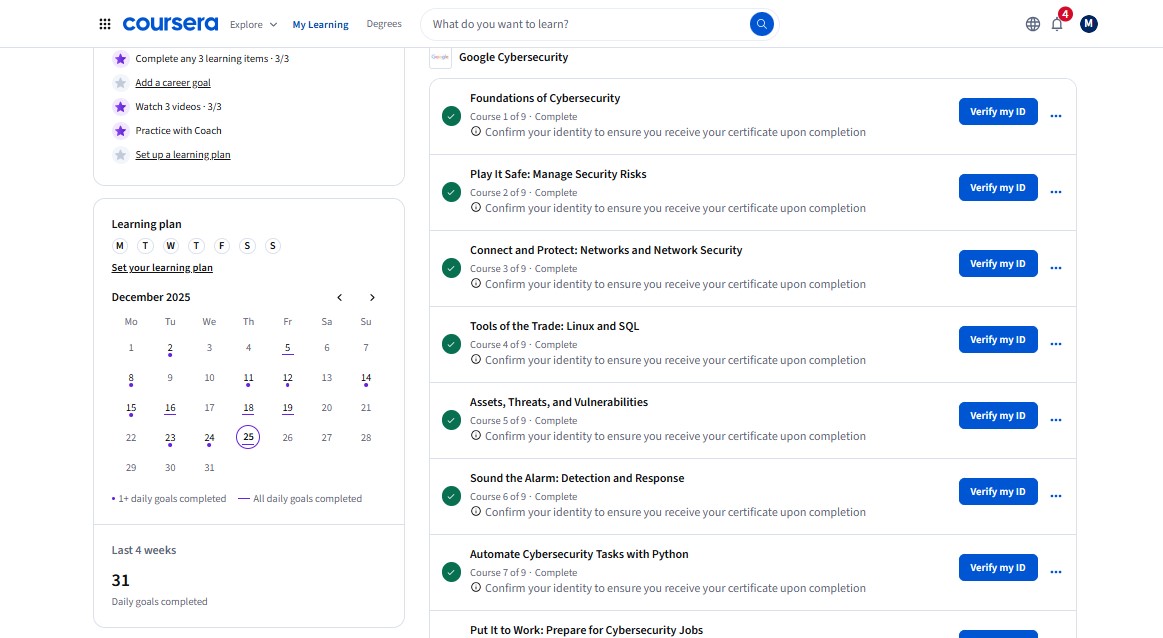Click the Google Cybersecurity logo thumbnail
The width and height of the screenshot is (1163, 638).
pyautogui.click(x=441, y=57)
